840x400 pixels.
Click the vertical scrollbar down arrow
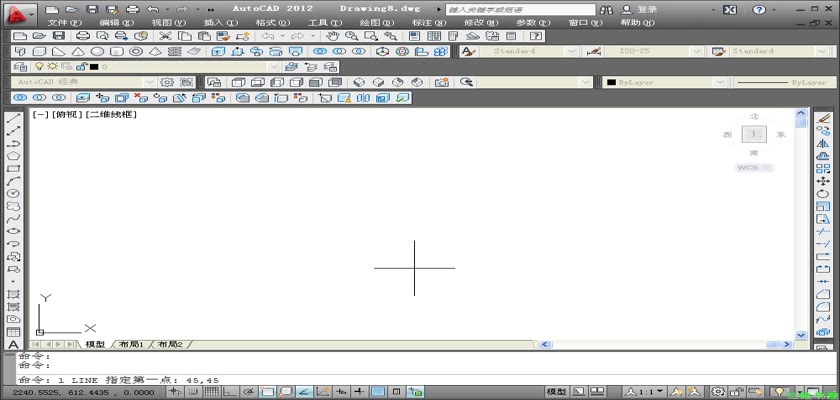tap(801, 335)
